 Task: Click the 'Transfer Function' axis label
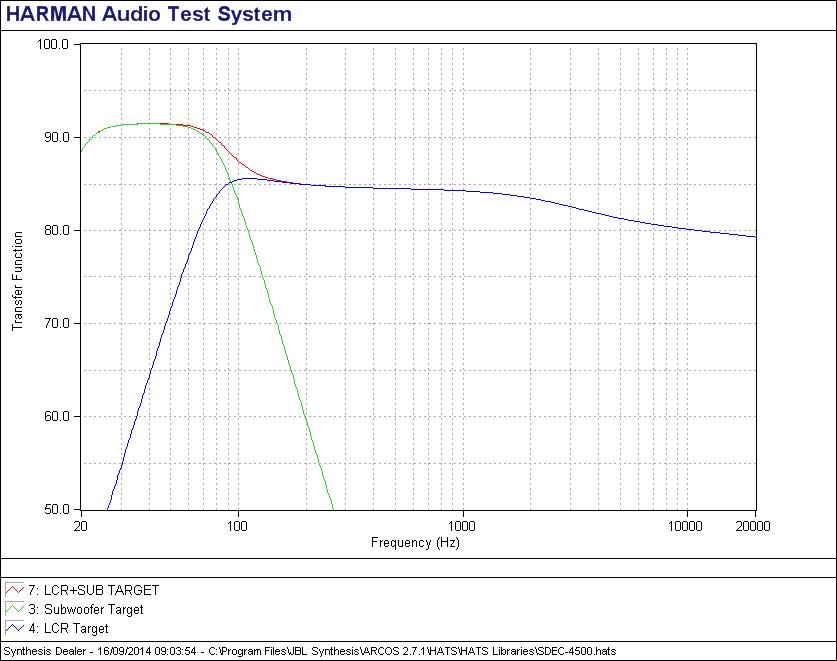[x=18, y=281]
